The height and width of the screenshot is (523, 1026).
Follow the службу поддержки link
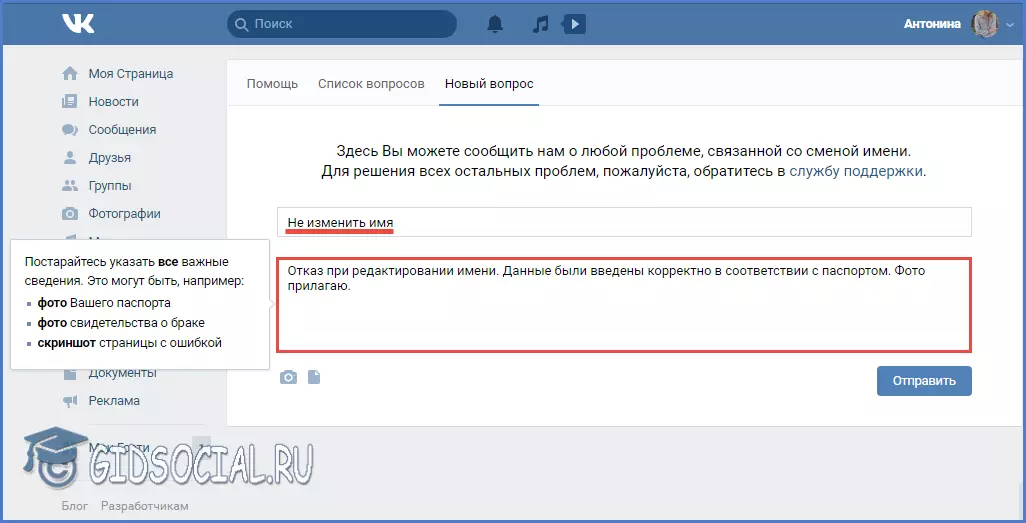coord(856,171)
